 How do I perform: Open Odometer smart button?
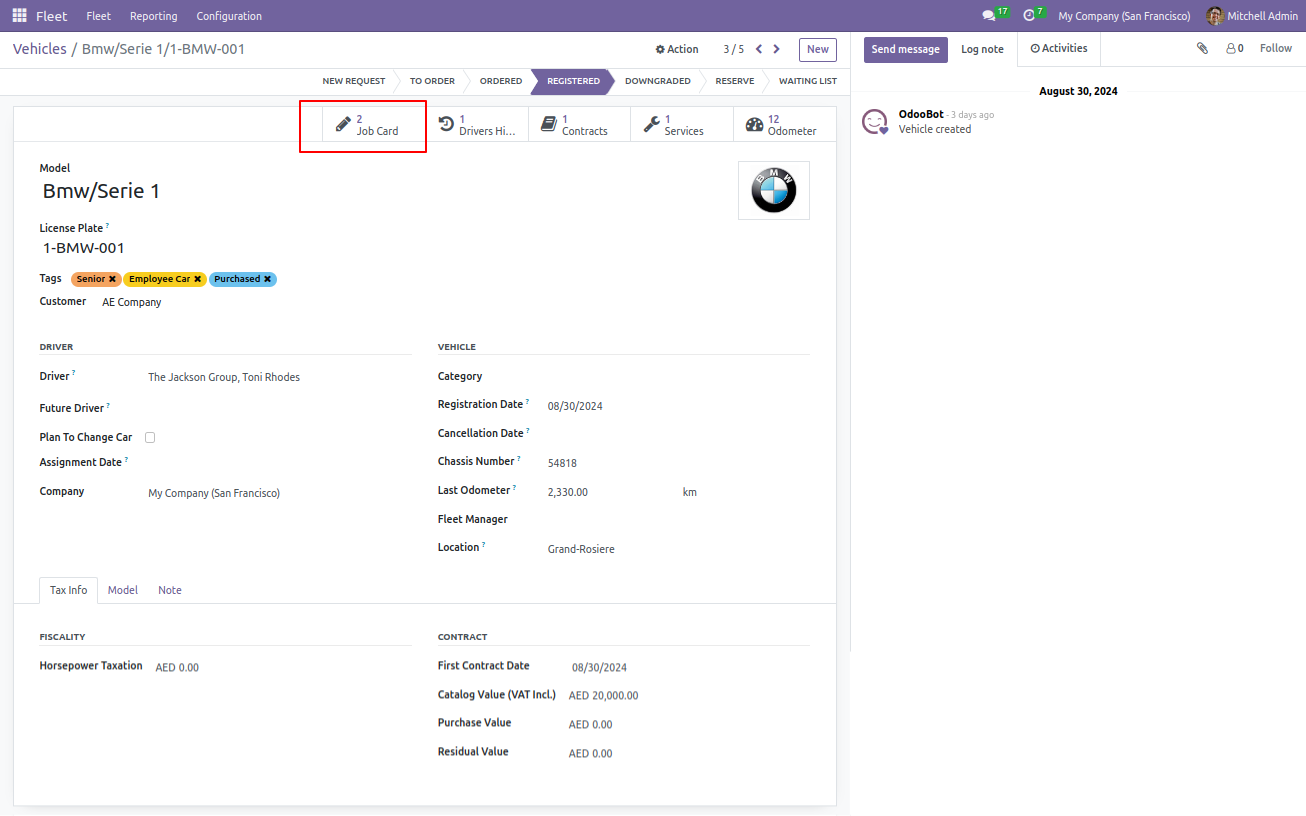[785, 125]
